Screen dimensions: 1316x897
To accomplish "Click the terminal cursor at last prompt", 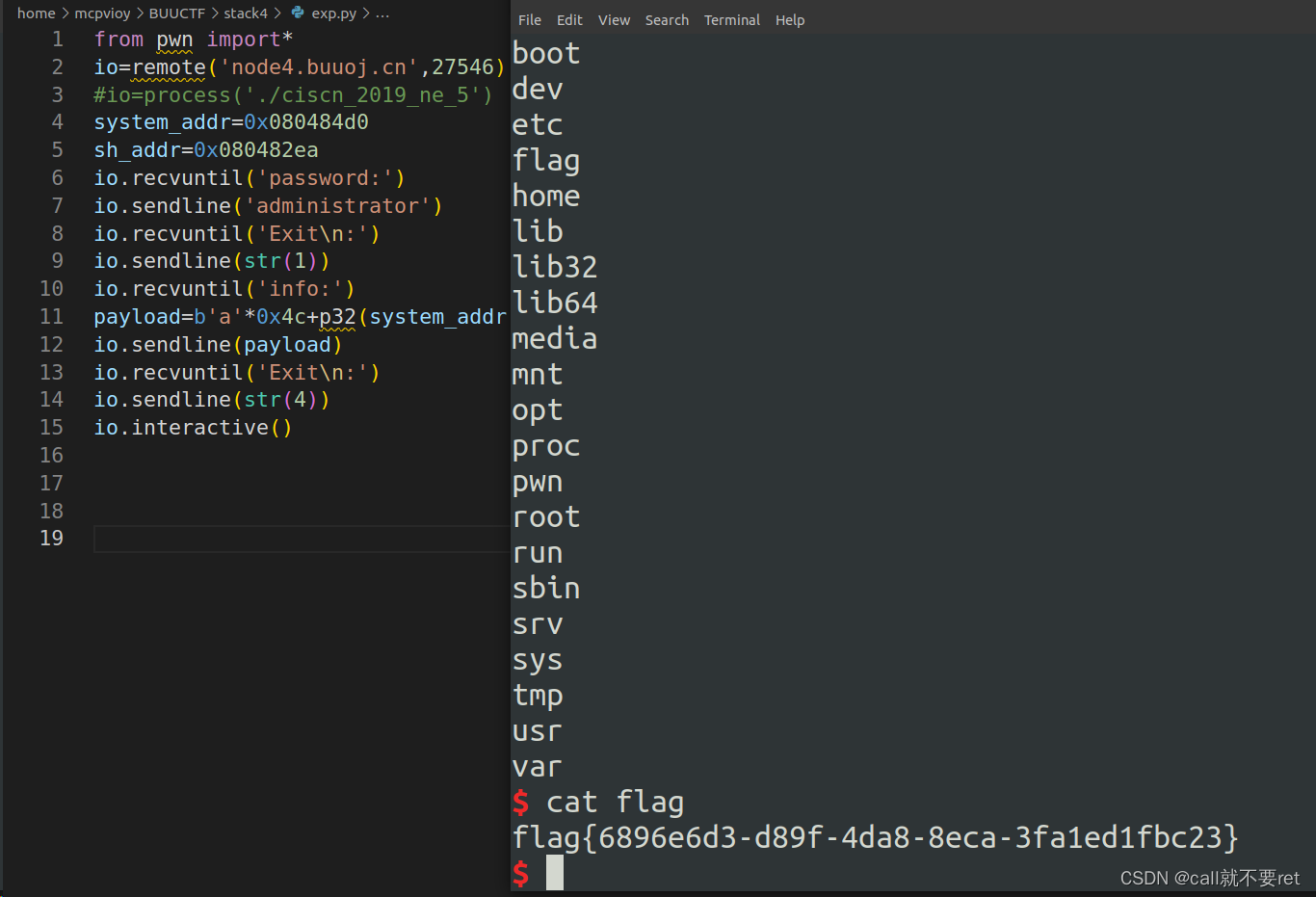I will click(x=555, y=873).
